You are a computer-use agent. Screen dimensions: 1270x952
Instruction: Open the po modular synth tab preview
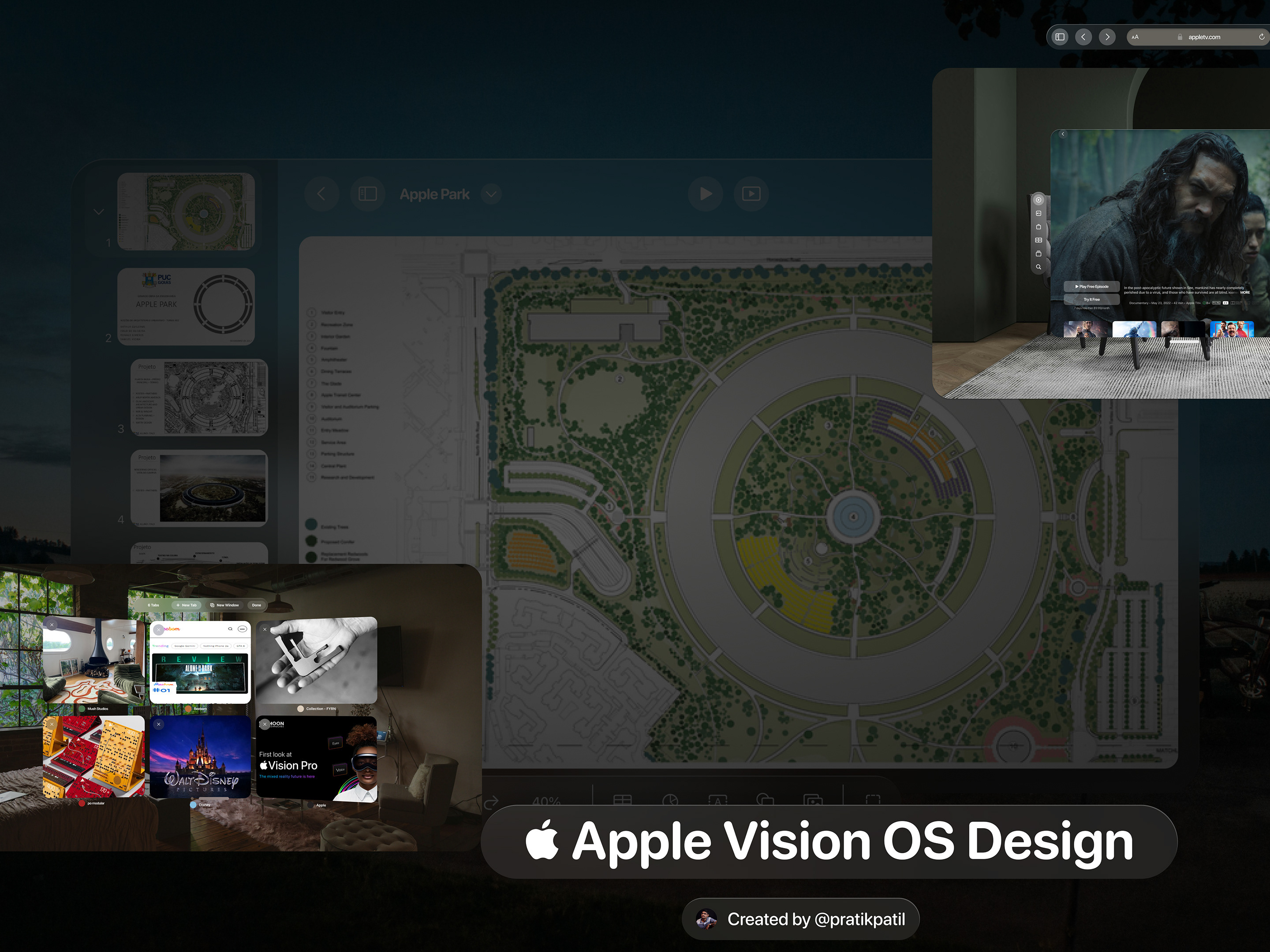click(x=94, y=756)
